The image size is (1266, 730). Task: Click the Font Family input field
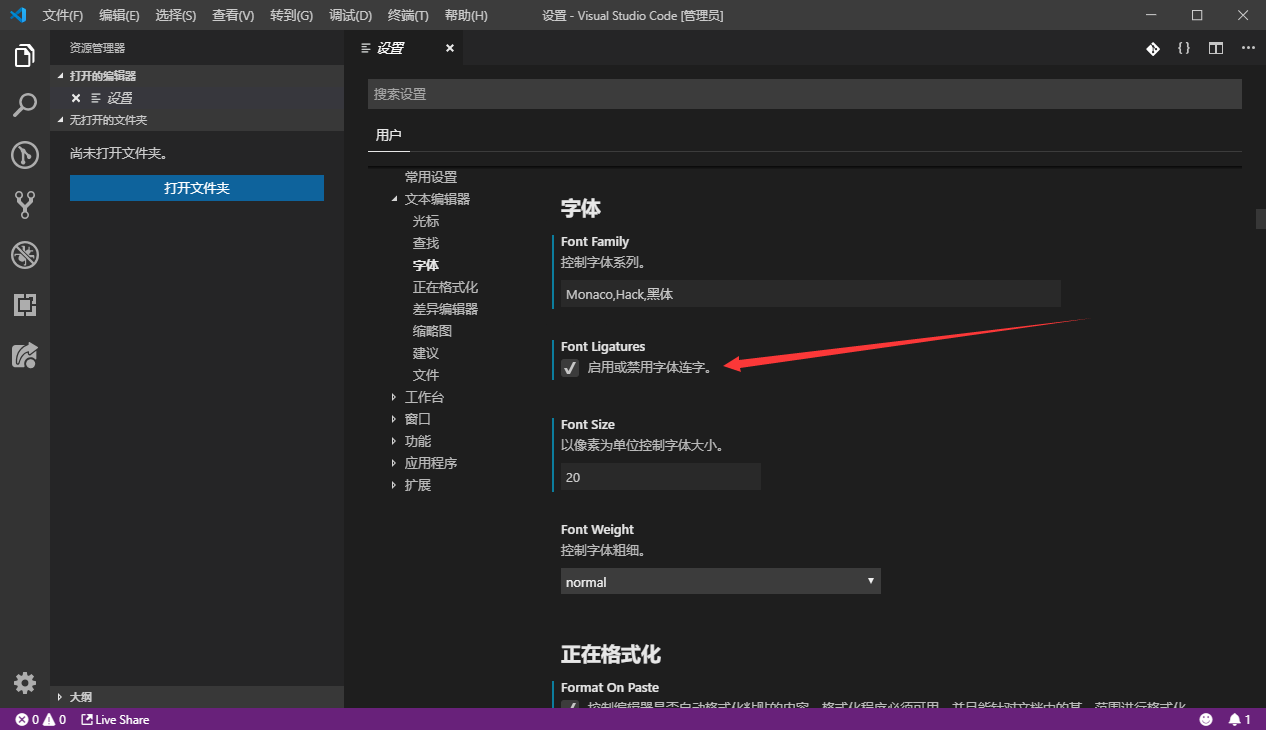pos(811,294)
